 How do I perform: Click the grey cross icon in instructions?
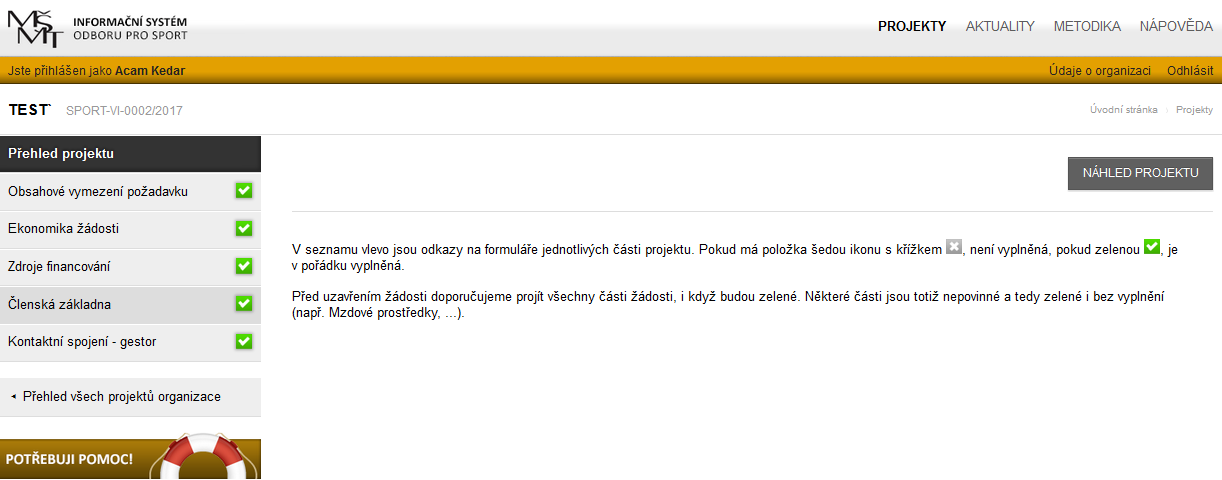point(954,247)
